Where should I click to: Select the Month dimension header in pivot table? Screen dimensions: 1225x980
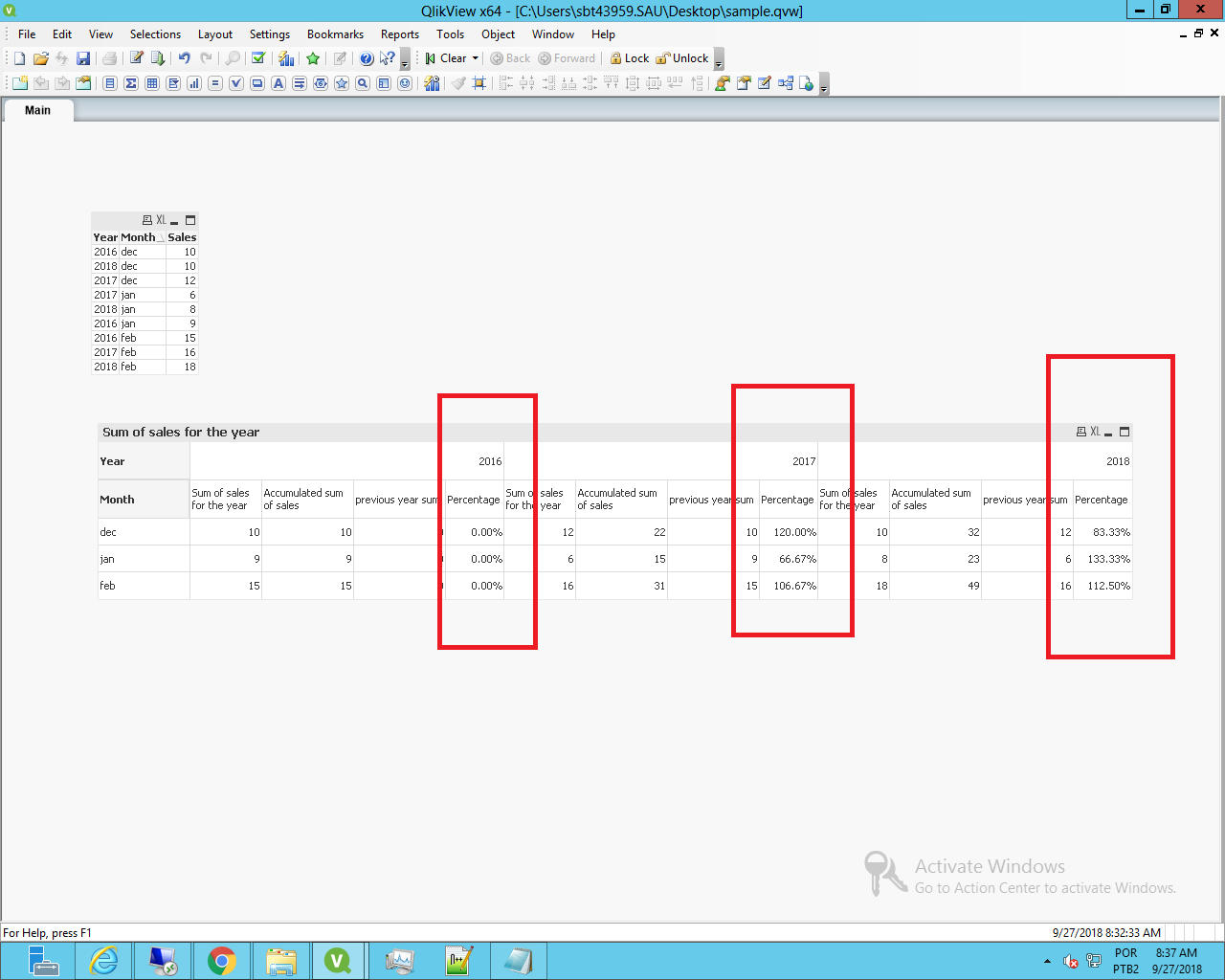pyautogui.click(x=144, y=500)
